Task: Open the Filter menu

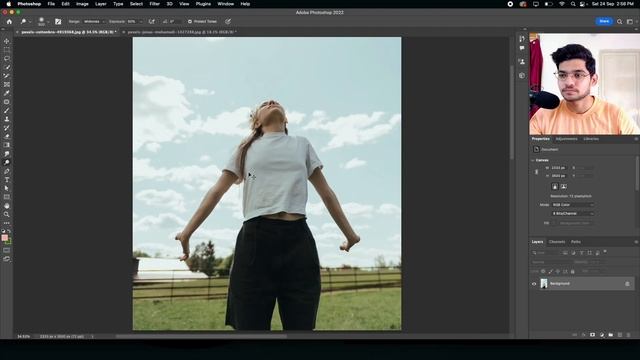Action: (154, 4)
